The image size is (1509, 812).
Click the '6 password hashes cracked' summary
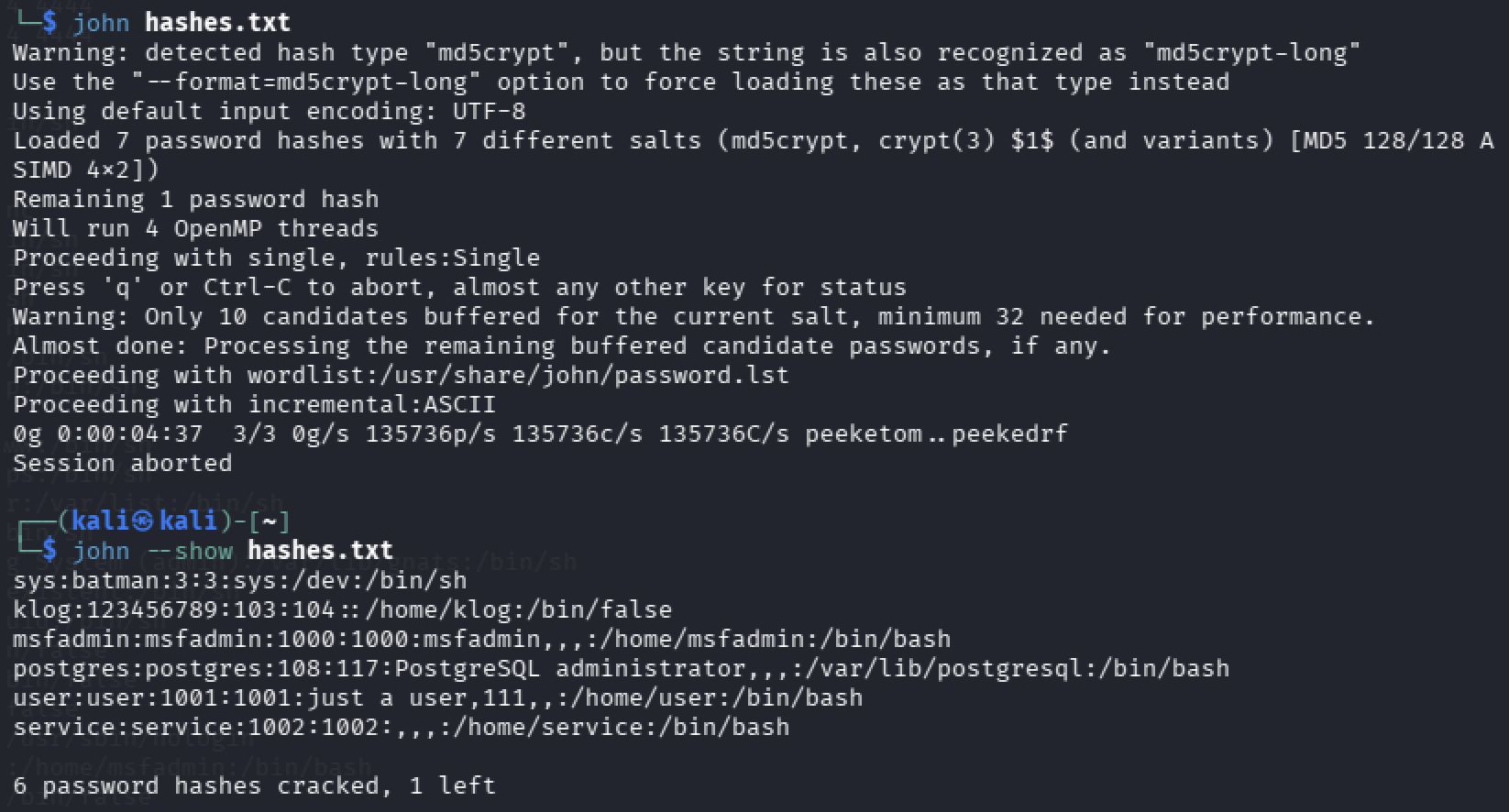[x=255, y=785]
